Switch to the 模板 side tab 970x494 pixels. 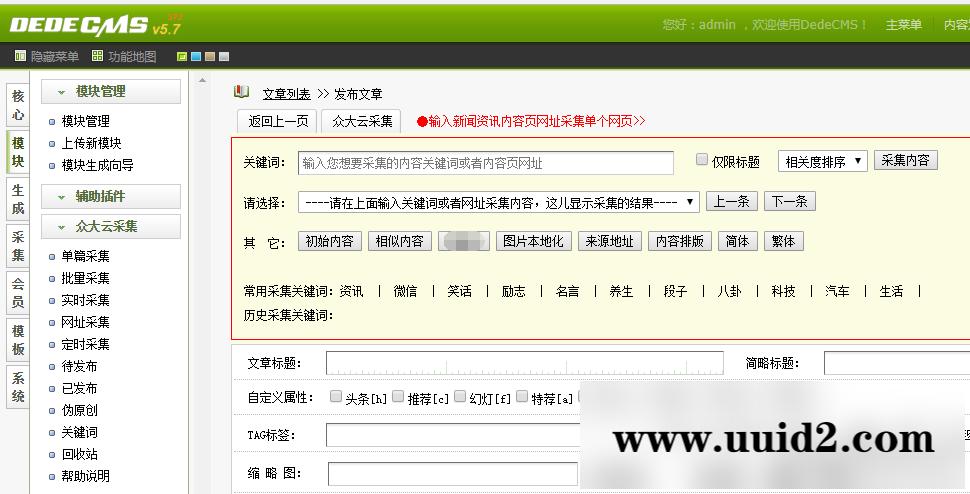(x=18, y=340)
